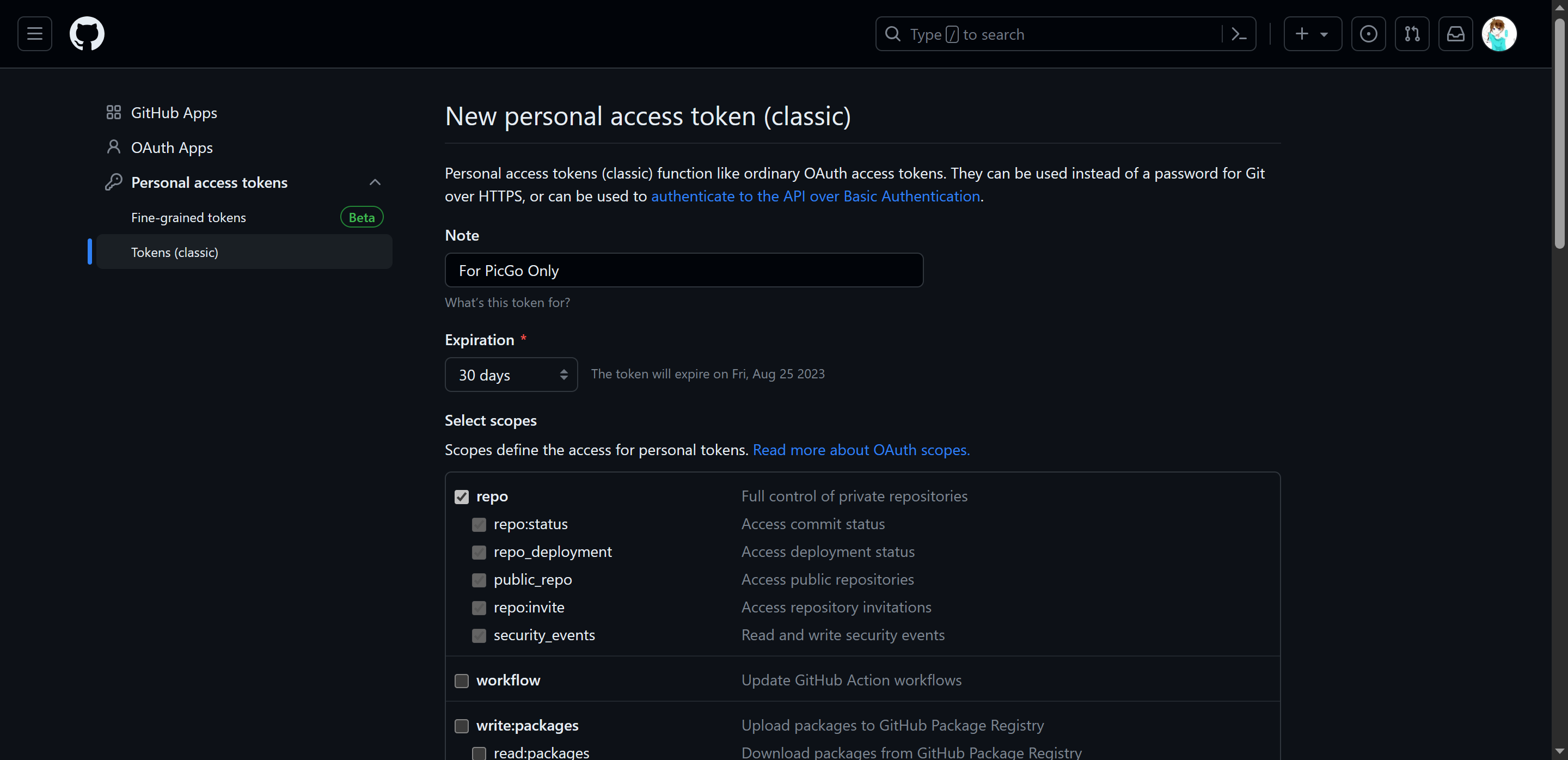Open the notifications inbox icon

click(1455, 33)
